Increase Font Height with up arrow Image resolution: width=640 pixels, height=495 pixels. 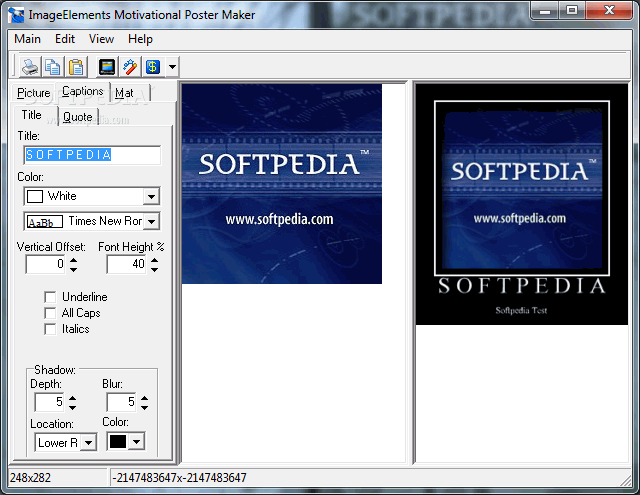154,260
